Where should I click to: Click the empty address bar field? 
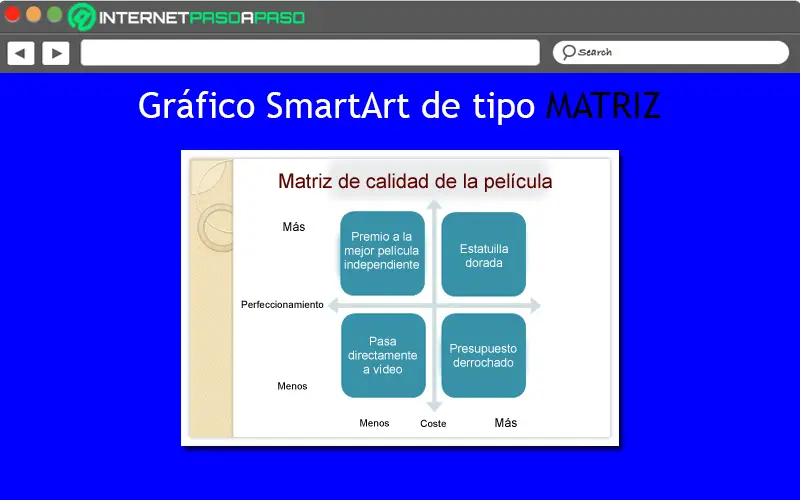[x=310, y=53]
